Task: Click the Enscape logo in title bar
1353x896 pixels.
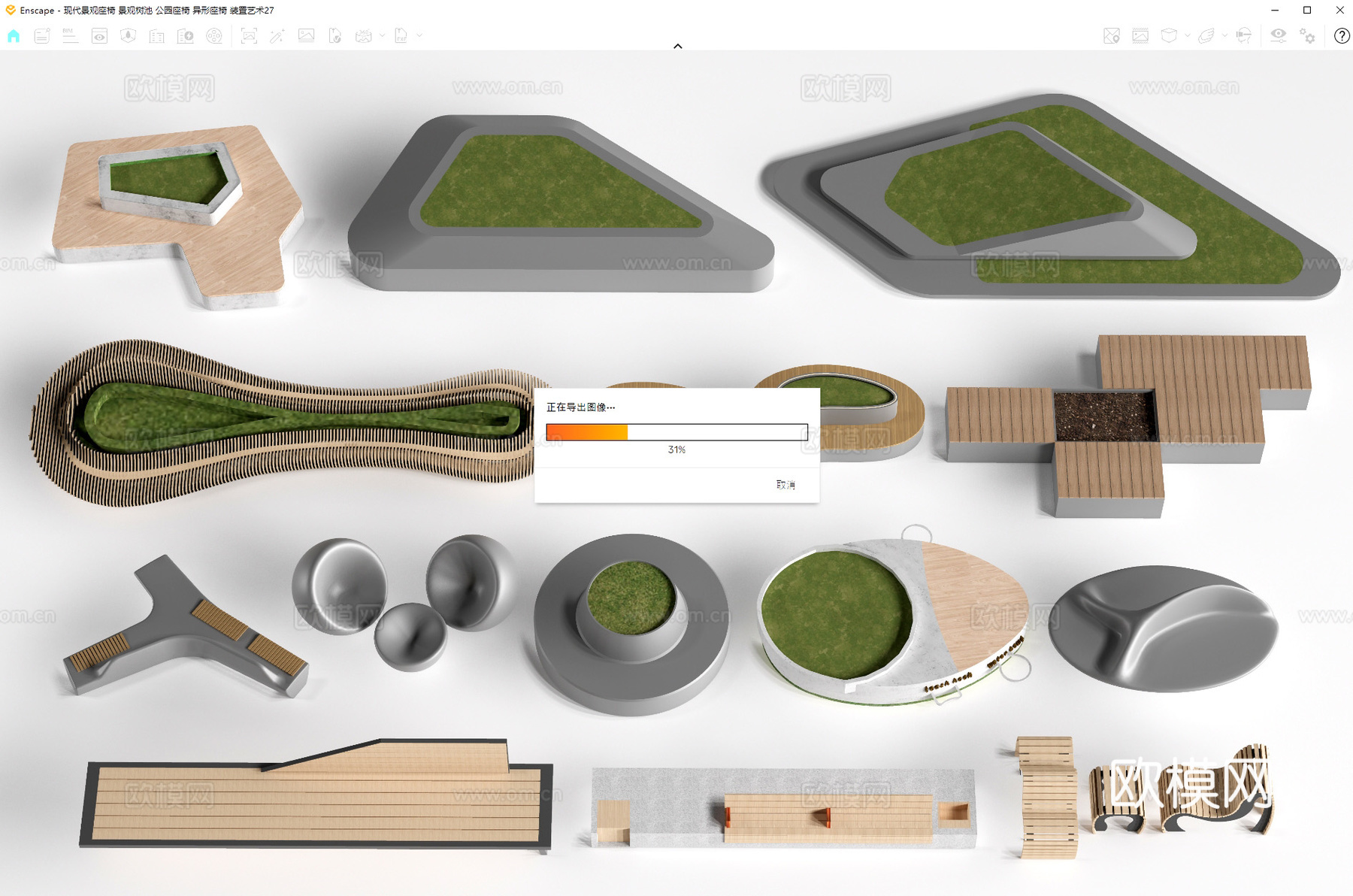Action: pos(11,10)
